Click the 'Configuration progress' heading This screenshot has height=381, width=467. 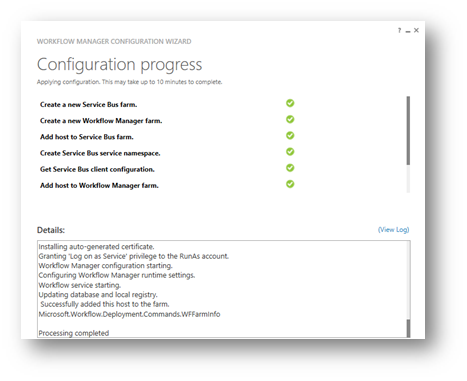[x=119, y=65]
